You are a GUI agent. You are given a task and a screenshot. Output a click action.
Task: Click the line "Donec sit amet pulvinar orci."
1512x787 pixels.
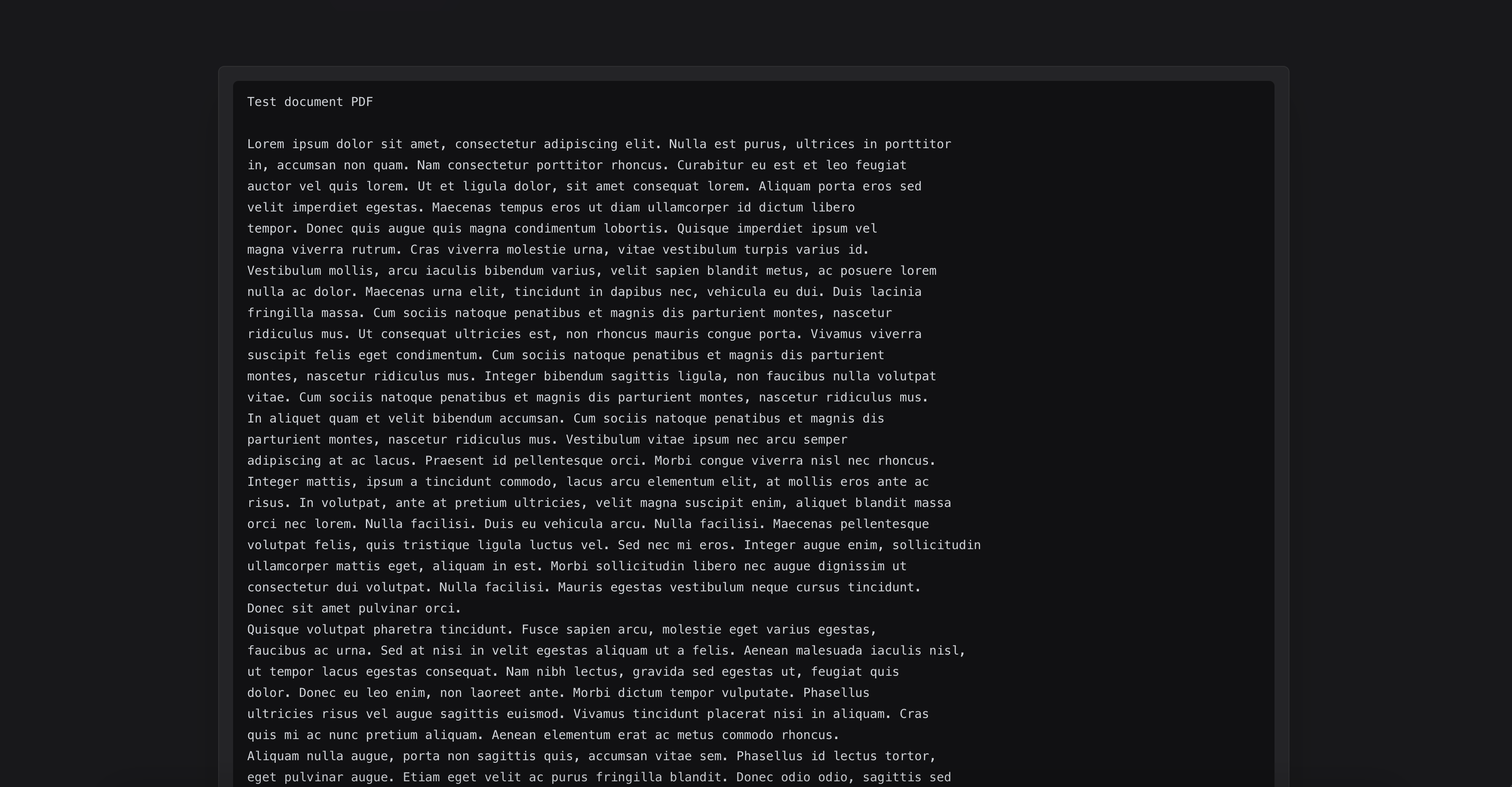point(354,609)
